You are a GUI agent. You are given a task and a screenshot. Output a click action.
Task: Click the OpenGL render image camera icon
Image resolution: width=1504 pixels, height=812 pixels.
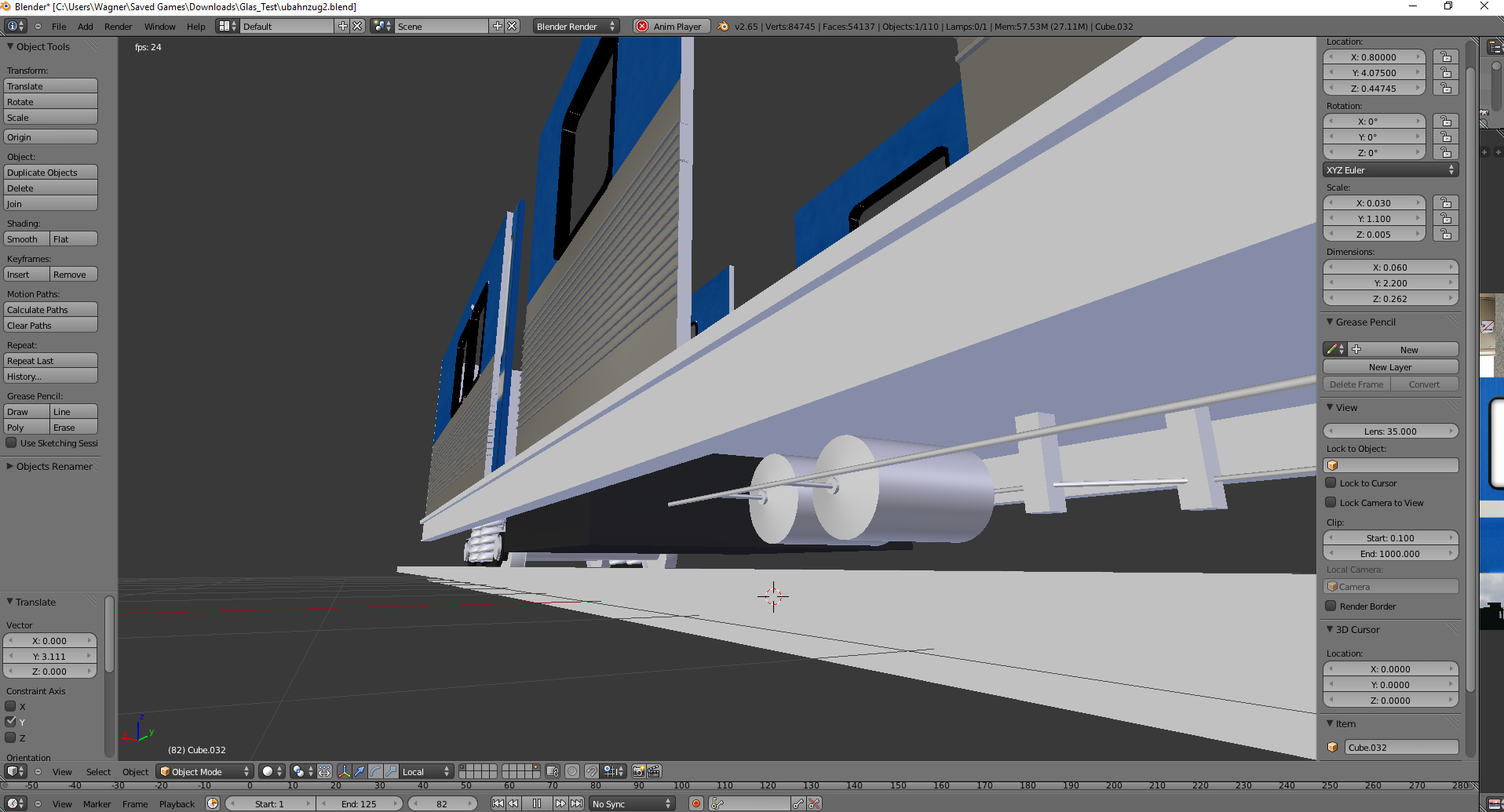click(x=639, y=771)
